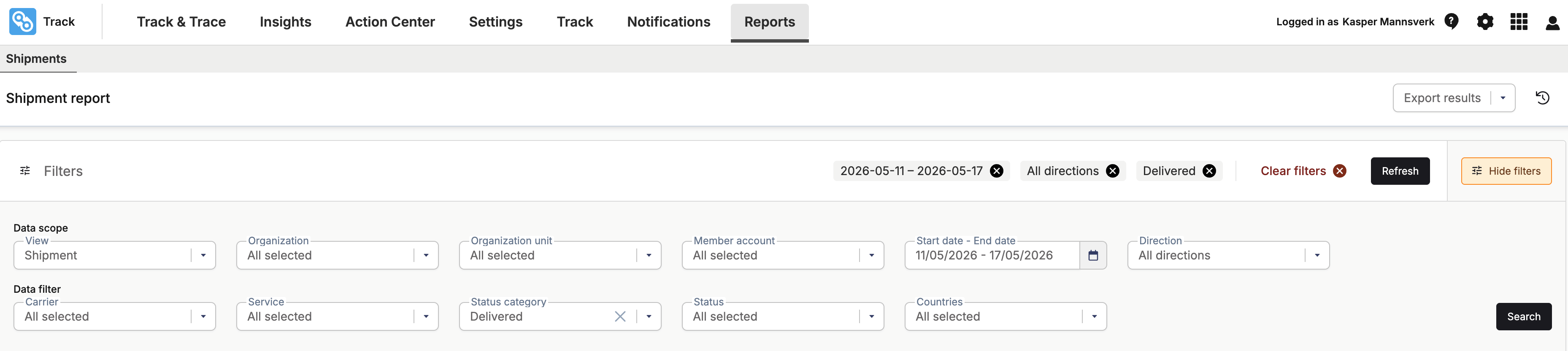
Task: Expand the Member account dropdown
Action: coord(872,256)
